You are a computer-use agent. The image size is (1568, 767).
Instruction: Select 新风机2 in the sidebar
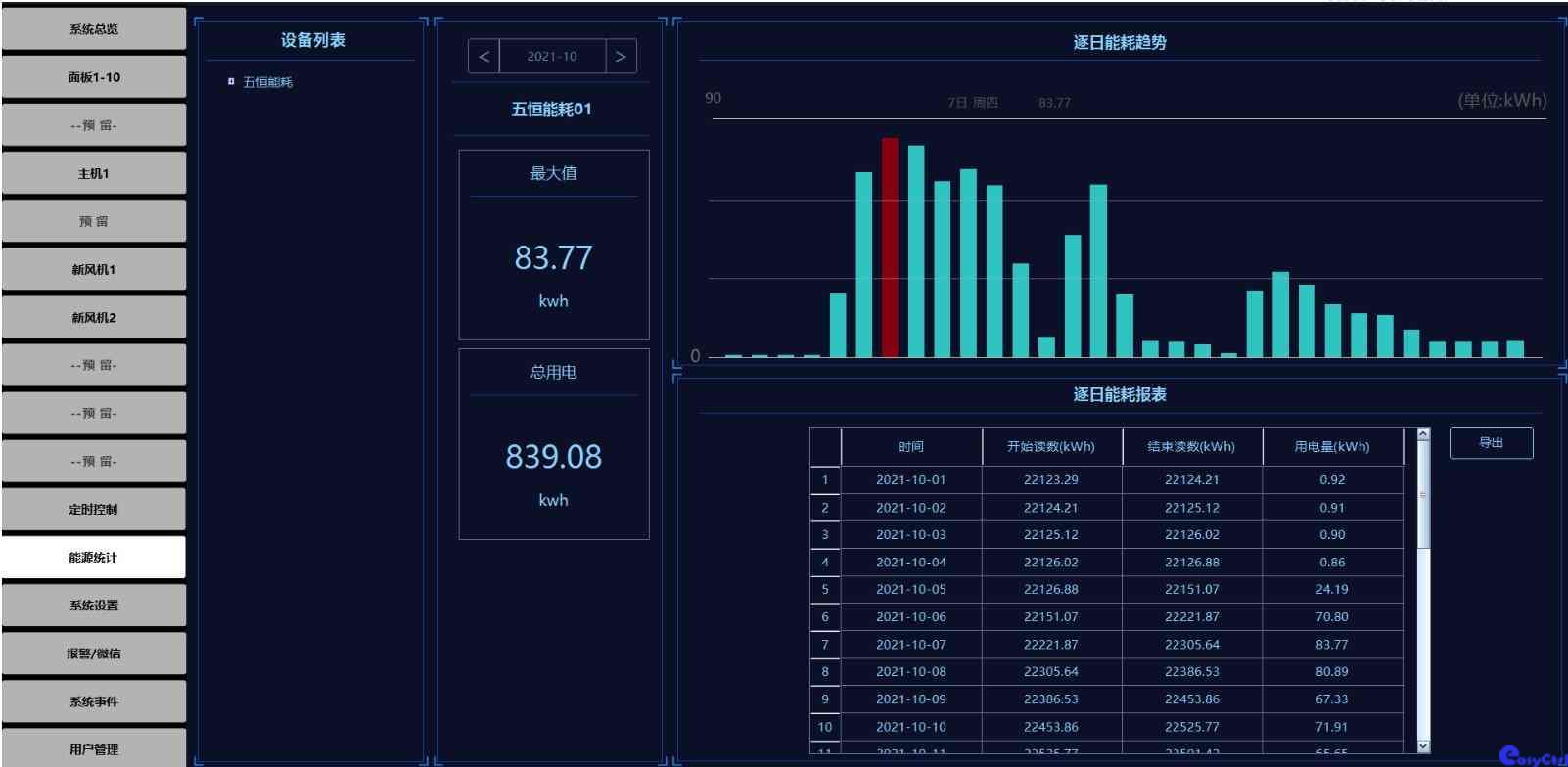[94, 317]
